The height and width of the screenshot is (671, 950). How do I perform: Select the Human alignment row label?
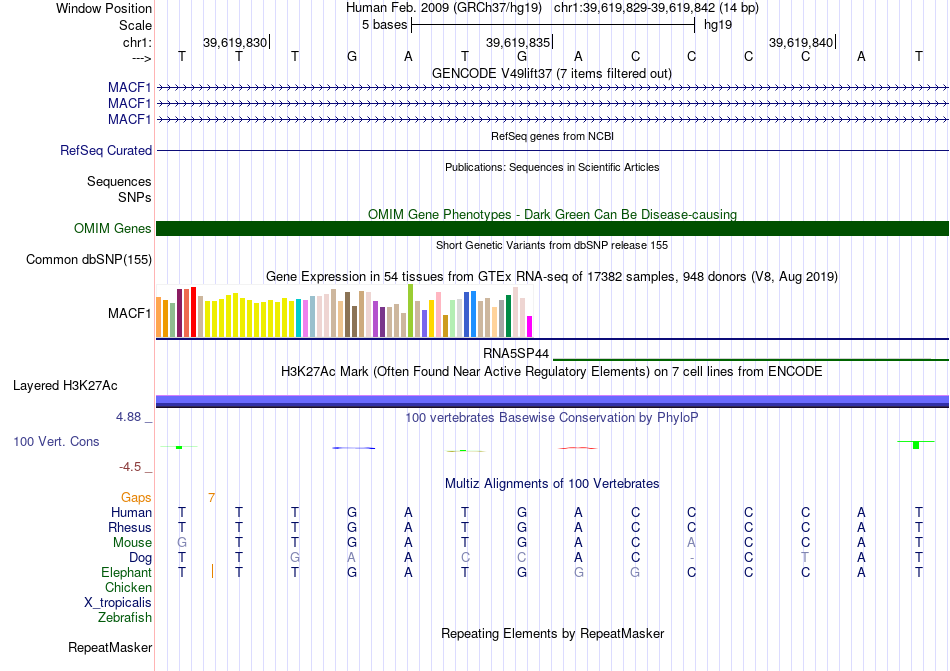click(131, 513)
